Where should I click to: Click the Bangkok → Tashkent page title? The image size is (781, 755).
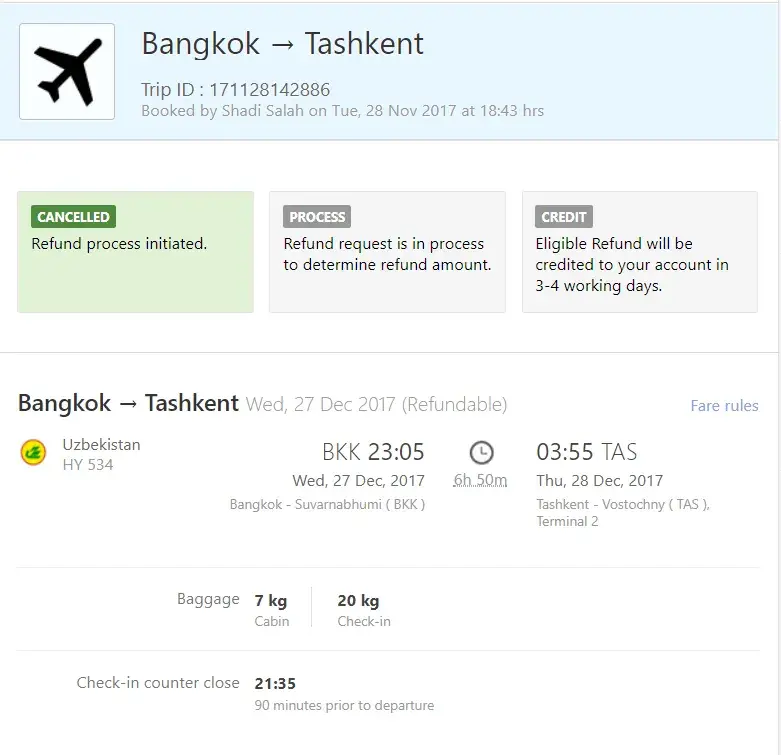pyautogui.click(x=282, y=44)
